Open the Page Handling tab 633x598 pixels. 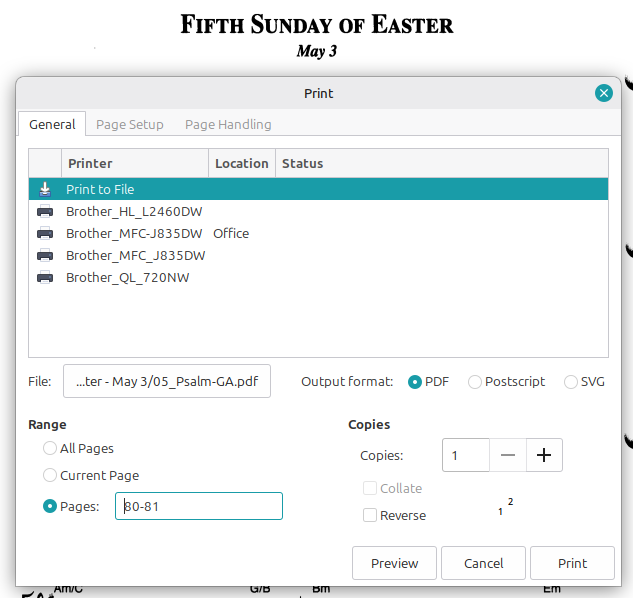click(228, 125)
